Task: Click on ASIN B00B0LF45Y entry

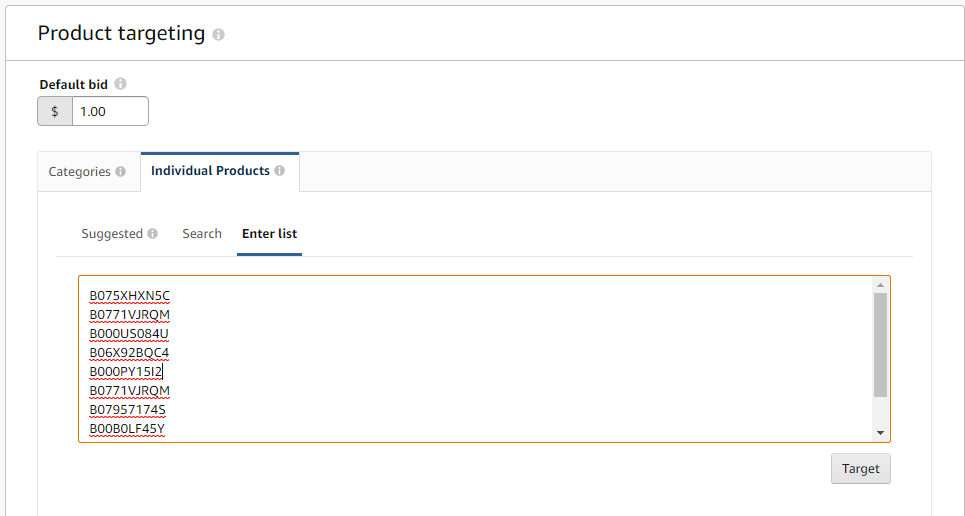Action: pos(127,429)
